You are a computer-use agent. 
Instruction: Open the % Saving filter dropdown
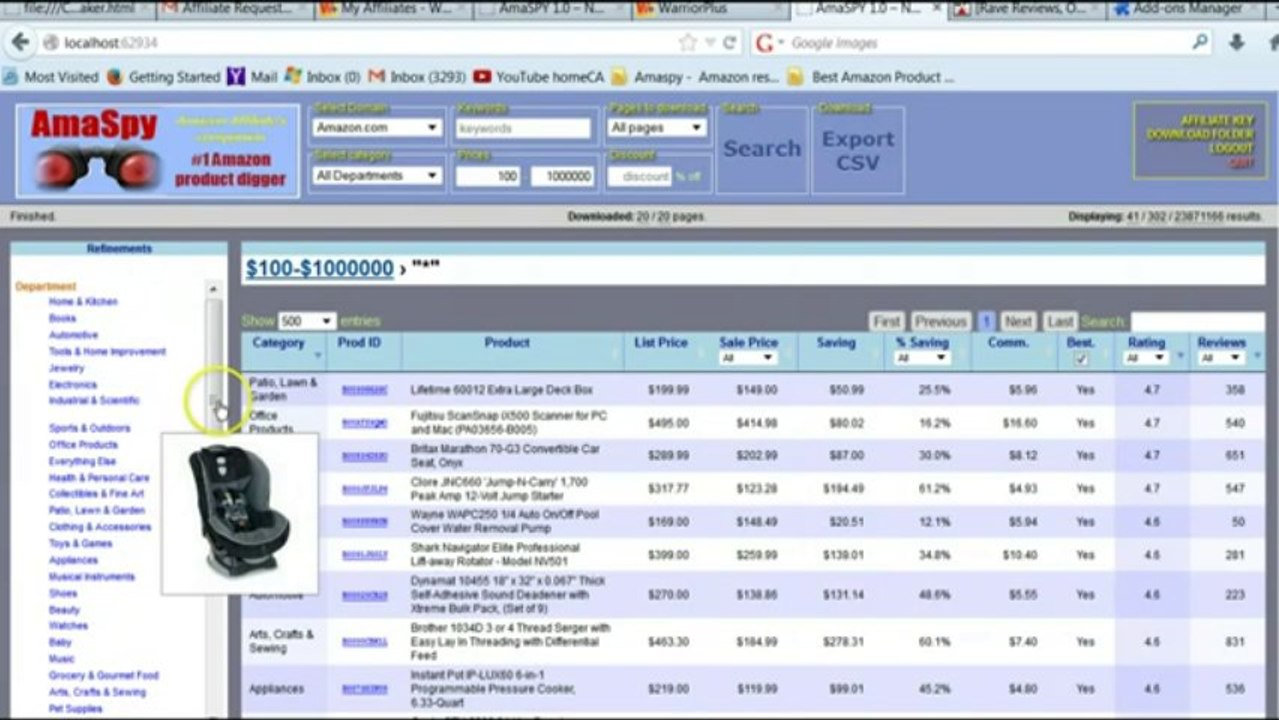pyautogui.click(x=922, y=358)
